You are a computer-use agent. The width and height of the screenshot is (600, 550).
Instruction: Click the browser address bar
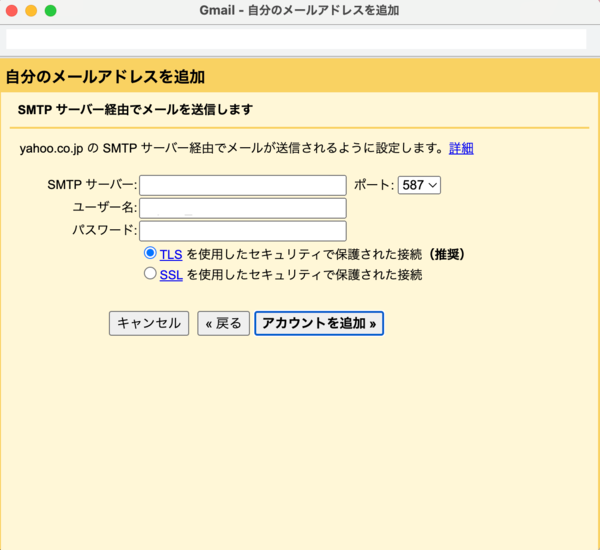[x=296, y=39]
